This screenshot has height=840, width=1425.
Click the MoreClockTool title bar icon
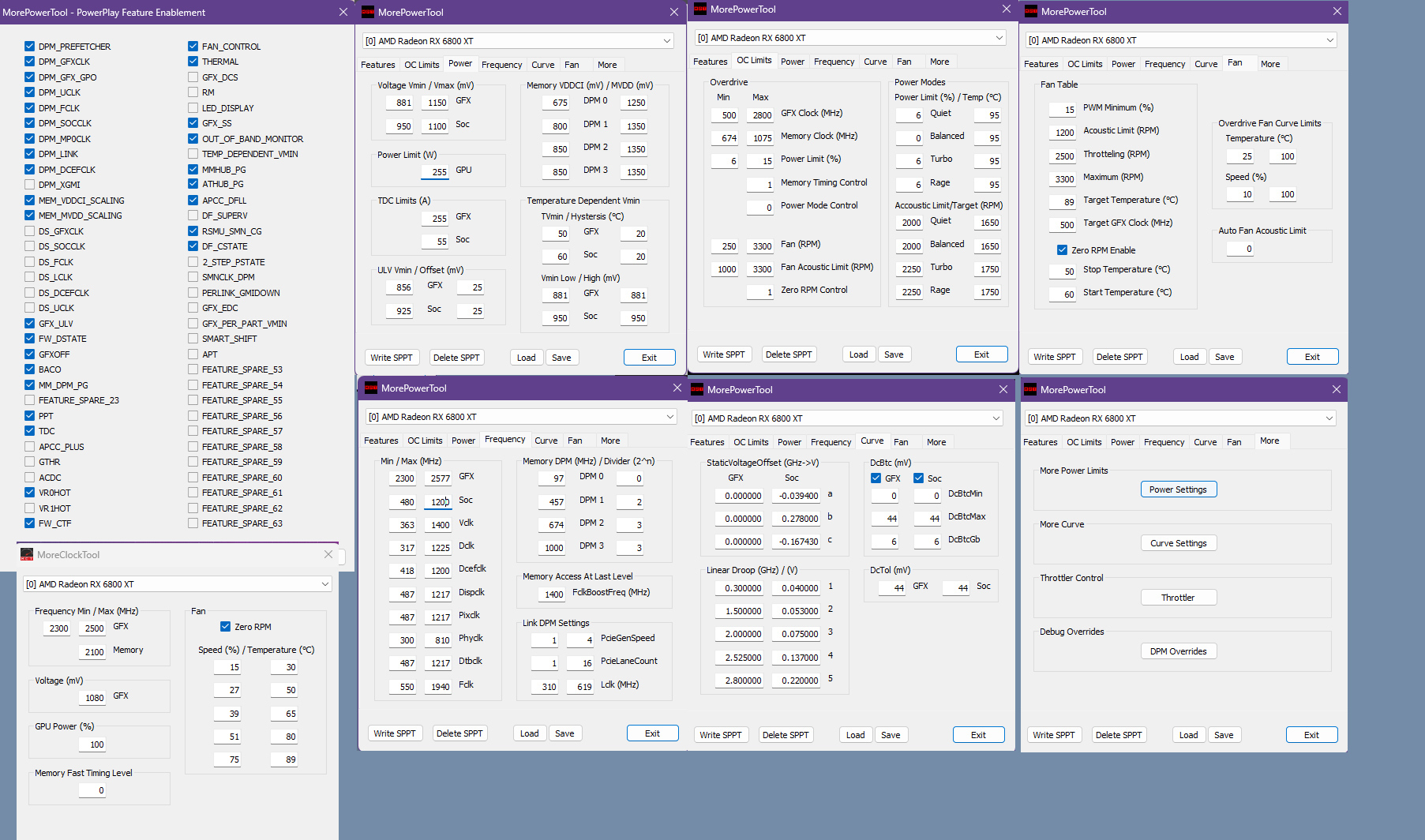27,554
